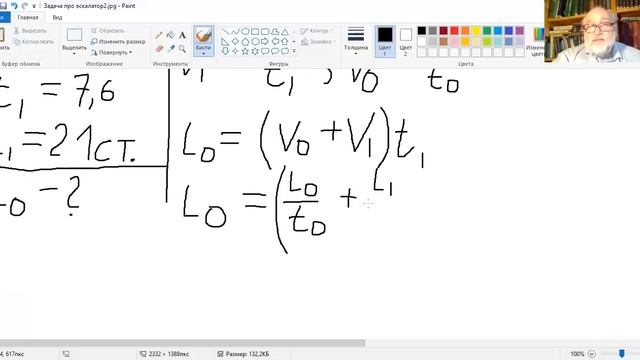
Task: Click Изменить размер resize button
Action: point(118,42)
